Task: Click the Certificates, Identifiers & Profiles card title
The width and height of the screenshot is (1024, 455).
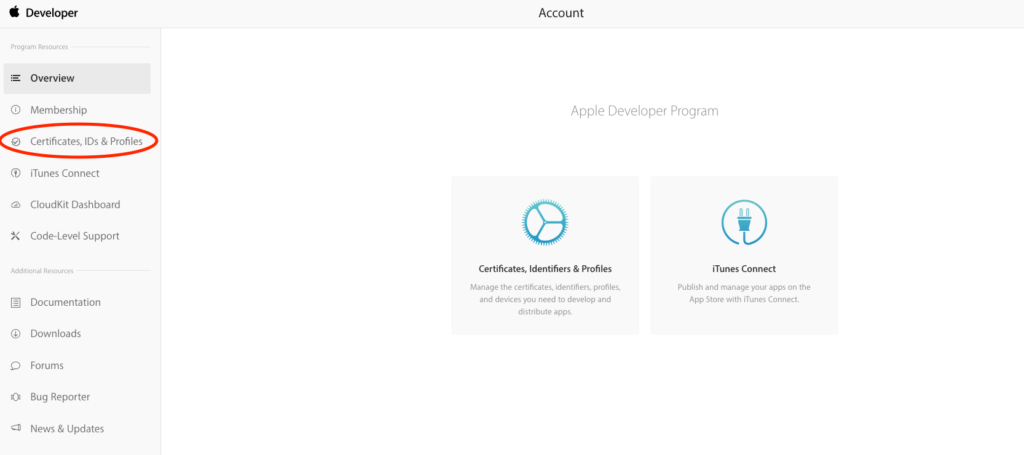Action: [x=545, y=269]
